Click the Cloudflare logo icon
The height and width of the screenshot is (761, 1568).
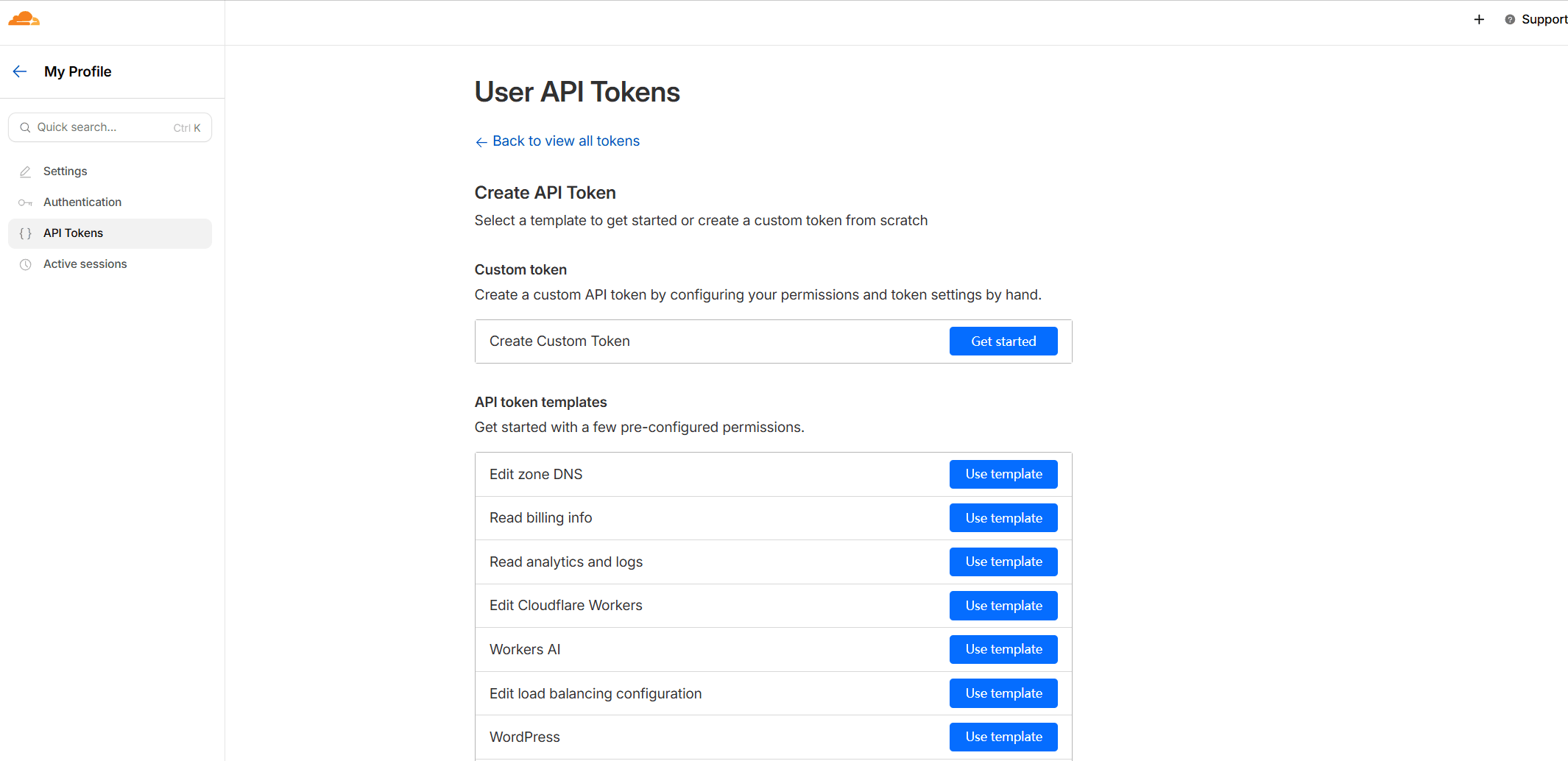pos(24,19)
